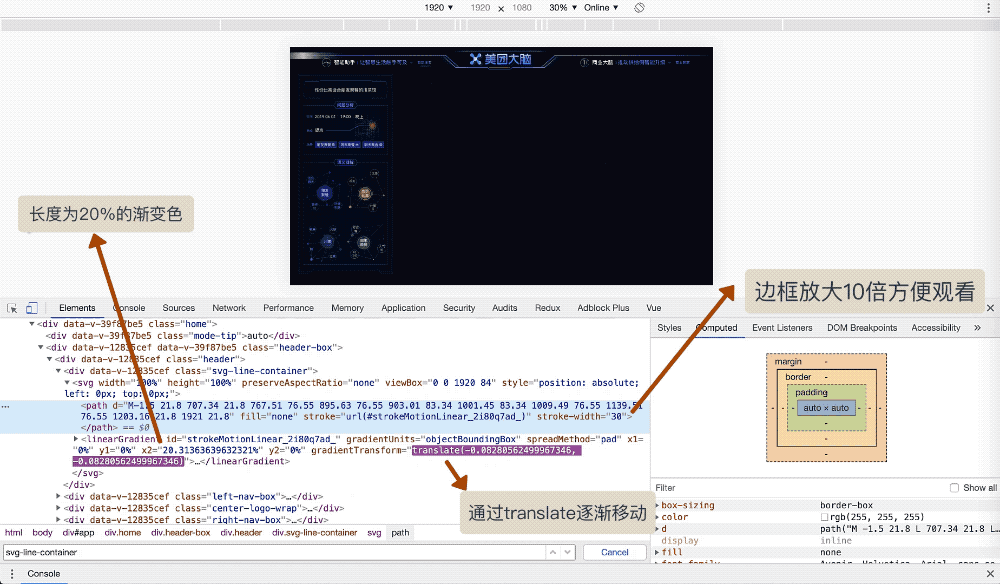Click the color property's white swatch
The image size is (1000, 584).
(825, 517)
